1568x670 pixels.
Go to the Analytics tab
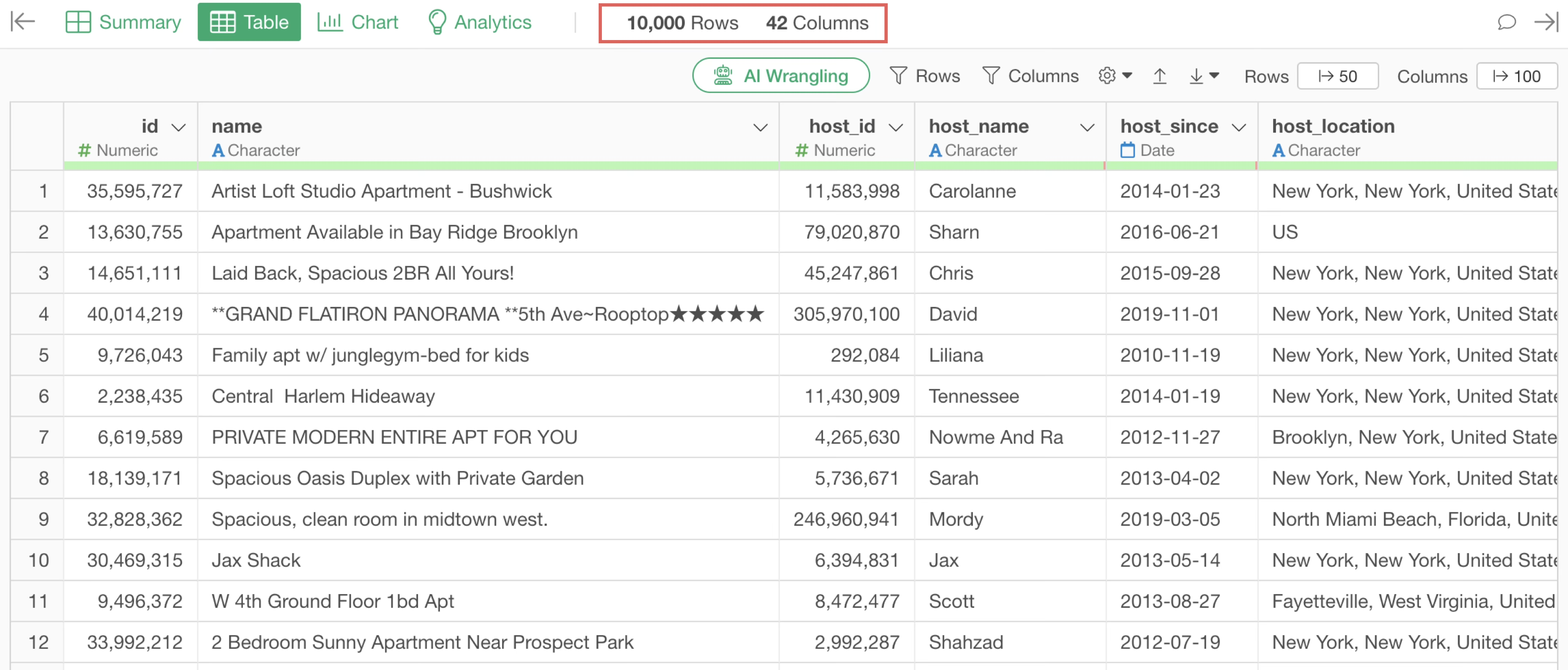point(480,22)
